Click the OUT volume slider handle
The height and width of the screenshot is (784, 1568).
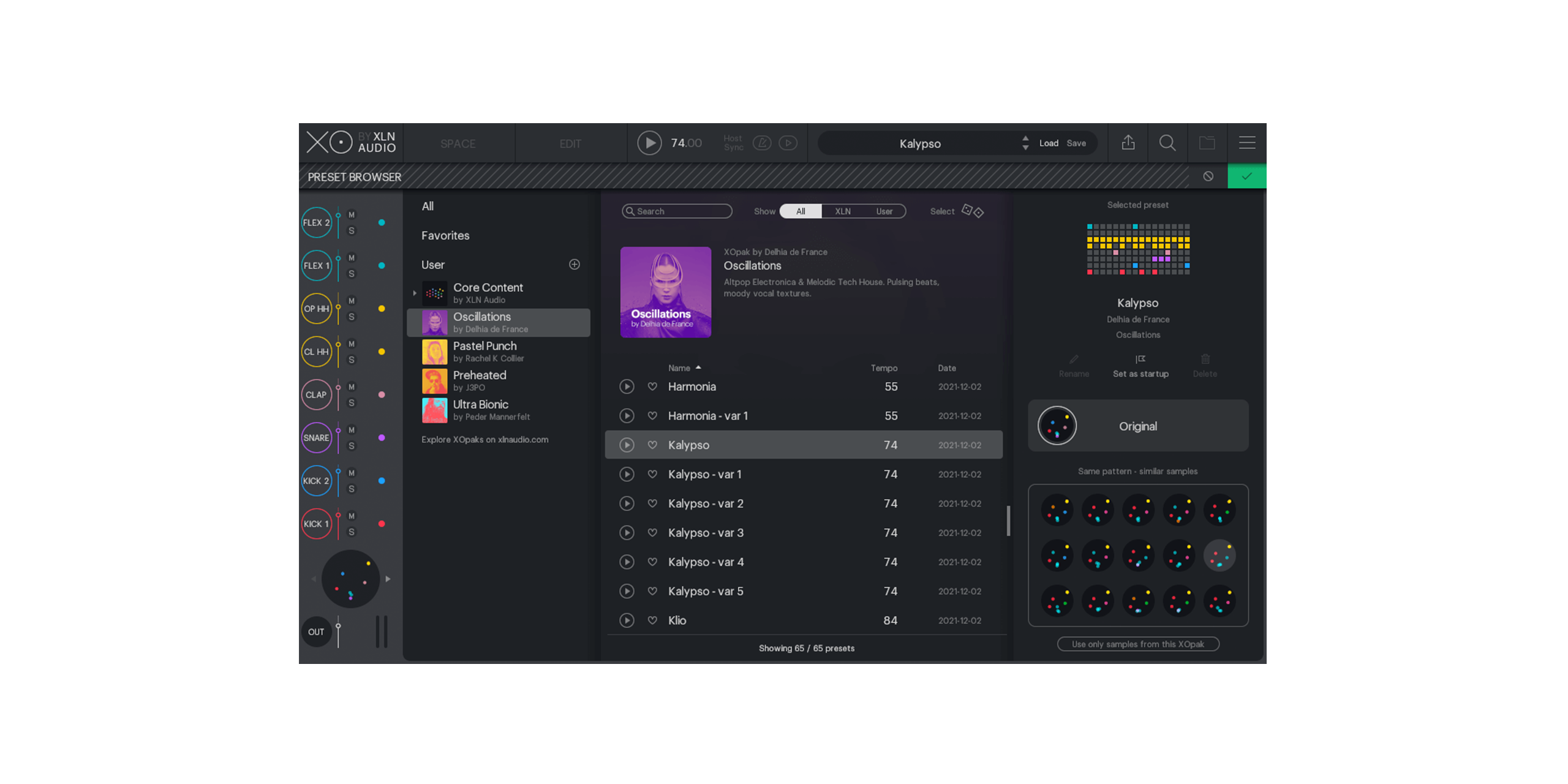coord(338,626)
